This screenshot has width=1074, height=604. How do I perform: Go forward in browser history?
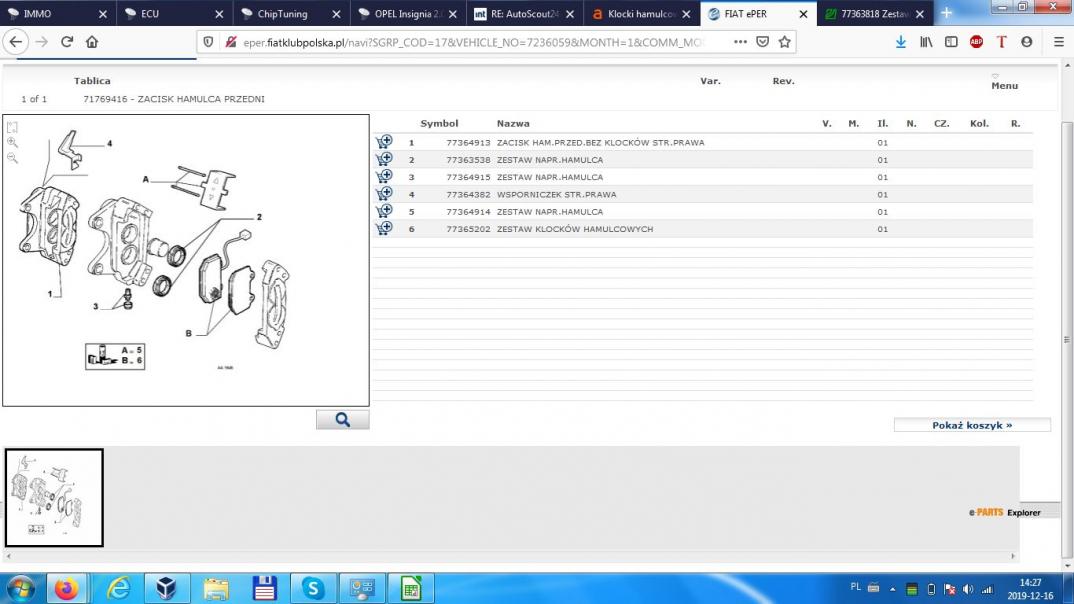(x=42, y=42)
